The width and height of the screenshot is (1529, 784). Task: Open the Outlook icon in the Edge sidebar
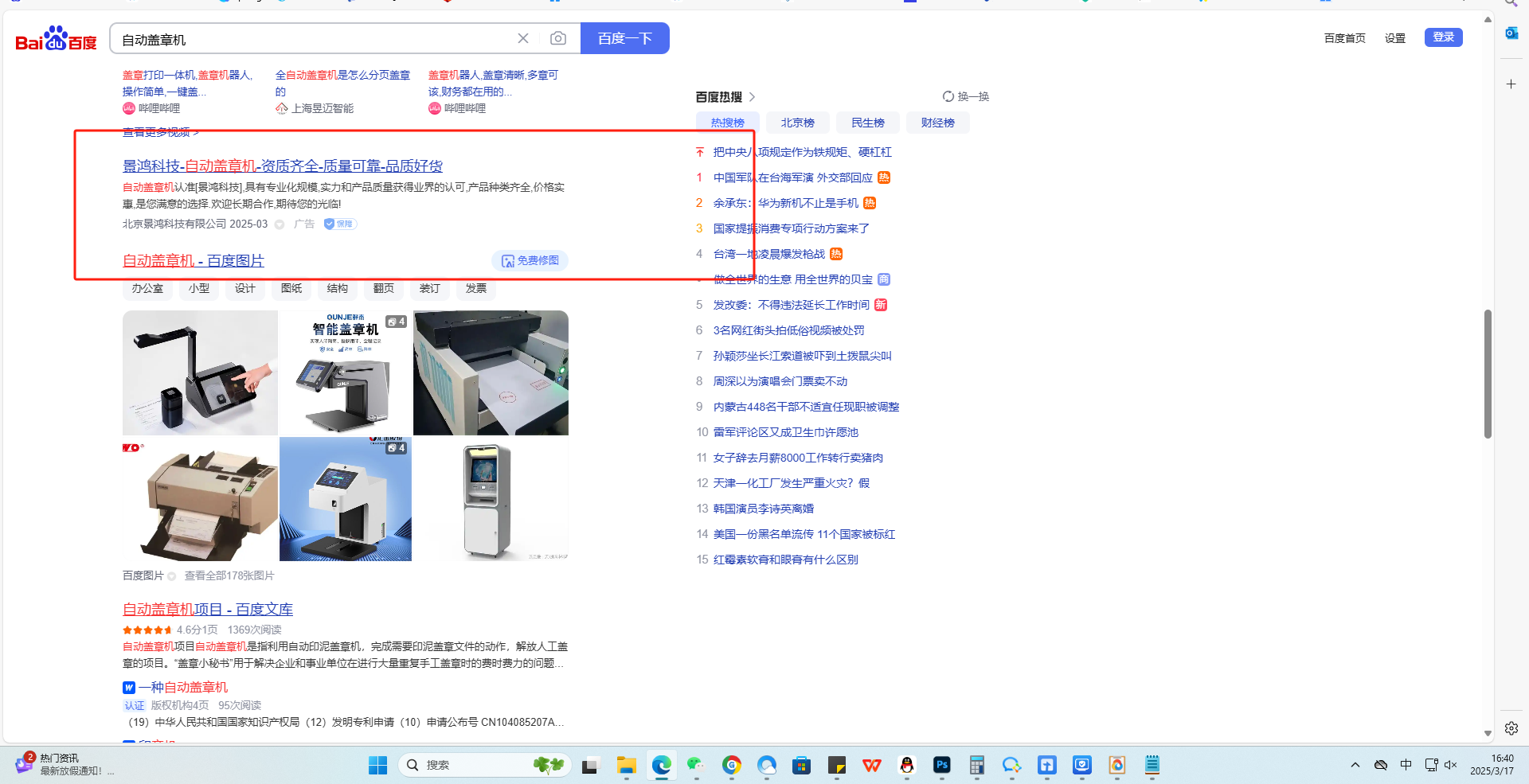[1511, 33]
